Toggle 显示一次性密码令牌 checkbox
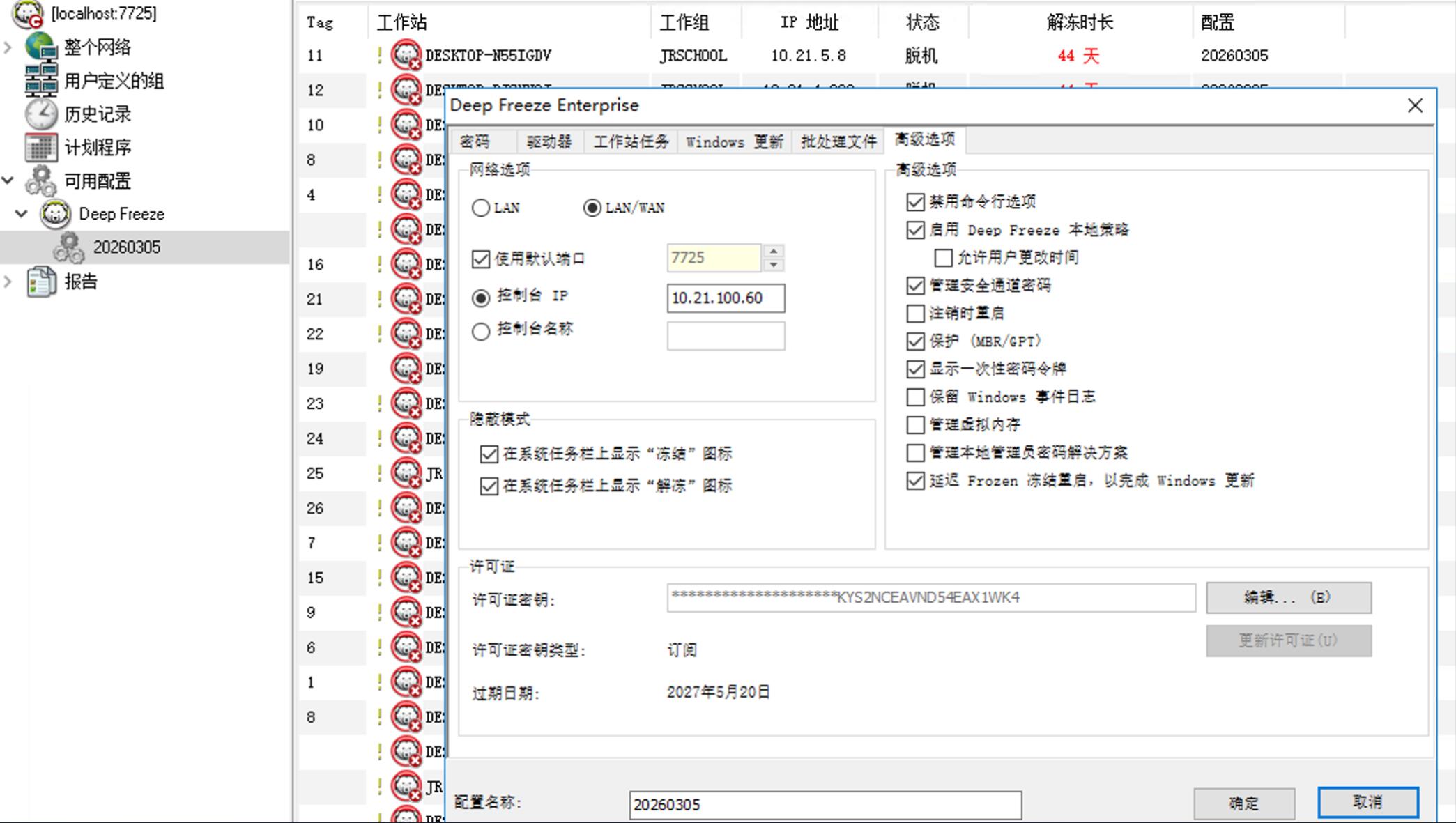Image resolution: width=1456 pixels, height=823 pixels. (915, 369)
